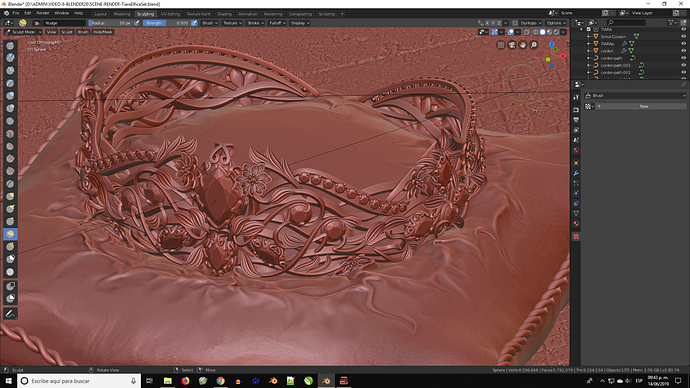Hide the TIARAp object in outliner
Viewport: 690px width, 388px height.
(x=683, y=44)
